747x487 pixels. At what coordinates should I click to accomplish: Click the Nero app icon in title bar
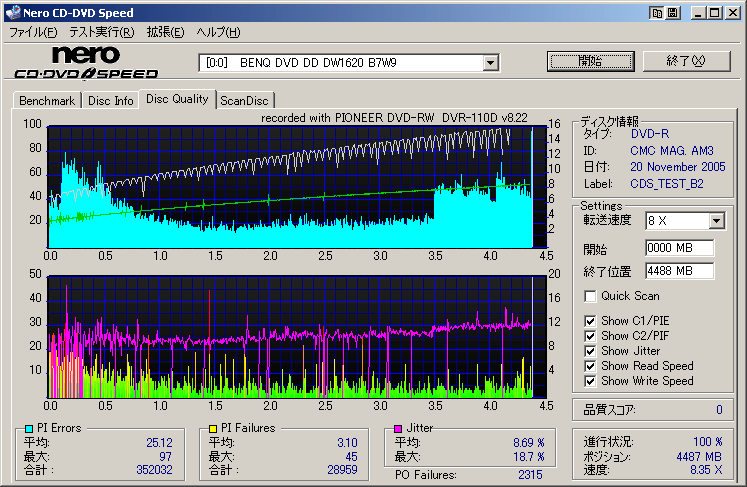point(13,12)
